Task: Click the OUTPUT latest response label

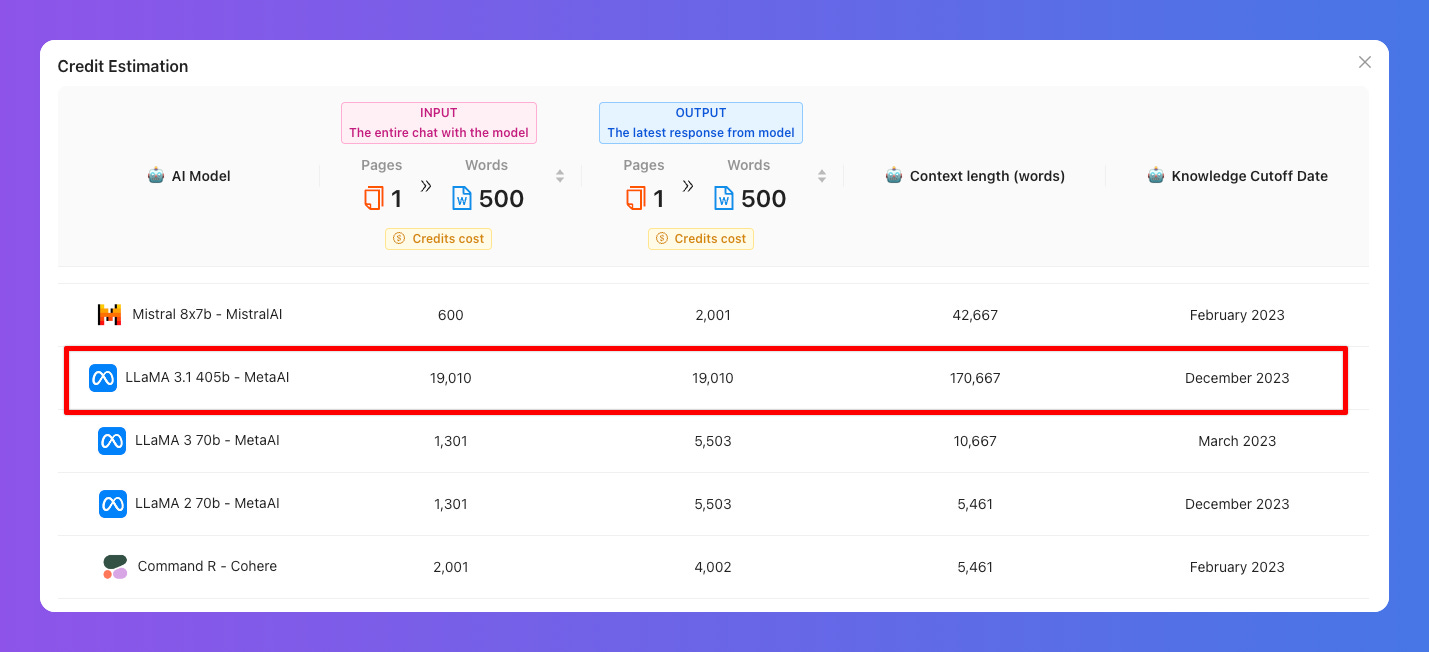Action: tap(701, 123)
